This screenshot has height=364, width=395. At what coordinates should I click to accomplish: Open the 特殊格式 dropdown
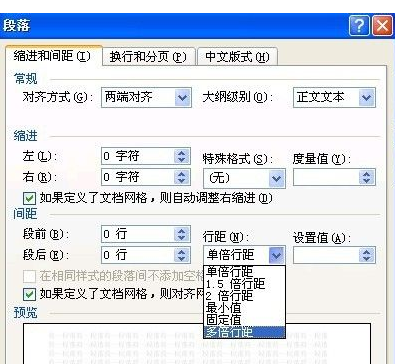click(277, 178)
